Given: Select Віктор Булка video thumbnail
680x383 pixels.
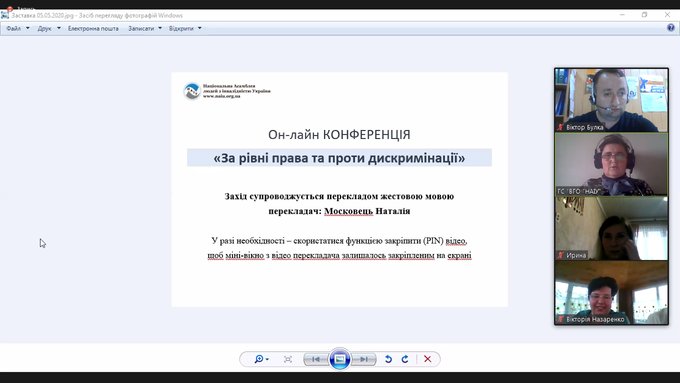Looking at the screenshot, I should [x=611, y=100].
